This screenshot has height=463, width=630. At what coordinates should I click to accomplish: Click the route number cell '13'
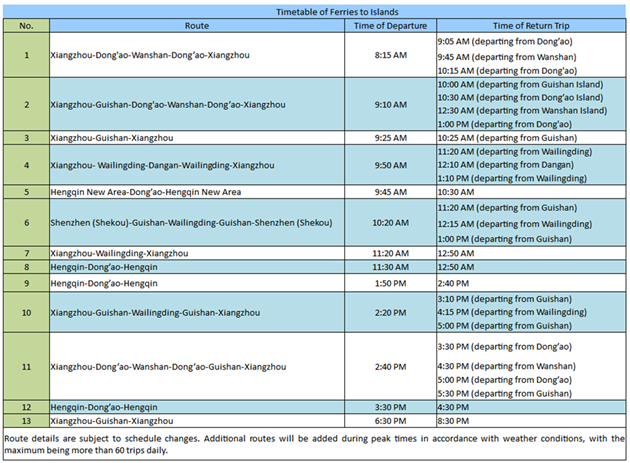point(27,421)
